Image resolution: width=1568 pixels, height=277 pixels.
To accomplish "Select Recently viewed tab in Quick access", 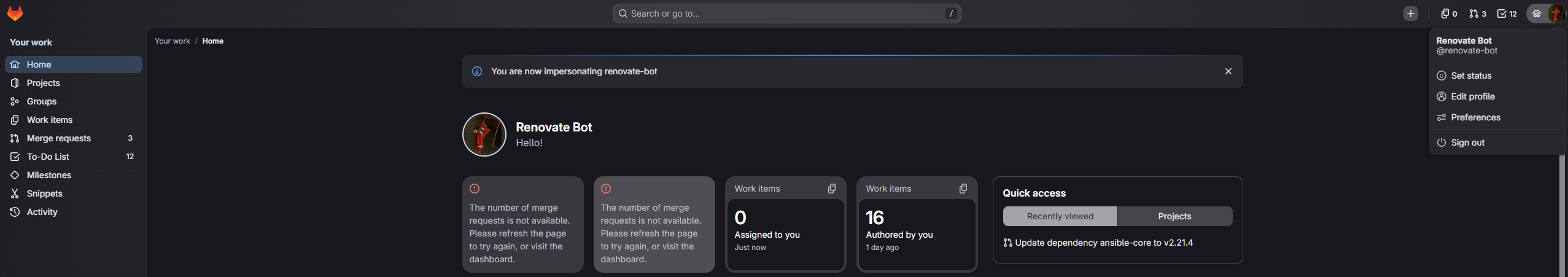I will pos(1060,216).
